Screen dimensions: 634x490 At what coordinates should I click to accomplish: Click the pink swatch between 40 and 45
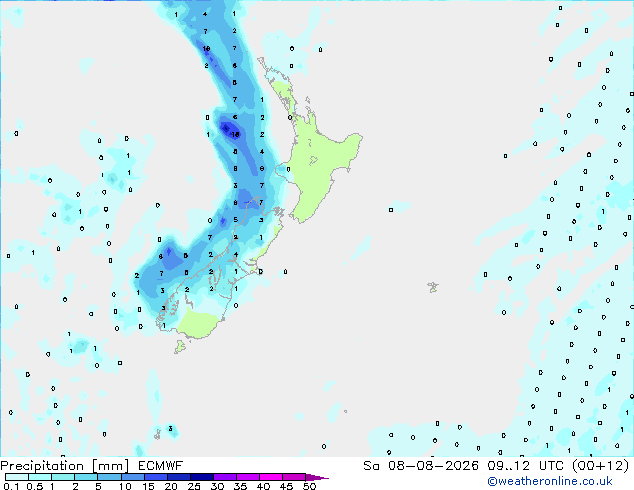coord(271,477)
